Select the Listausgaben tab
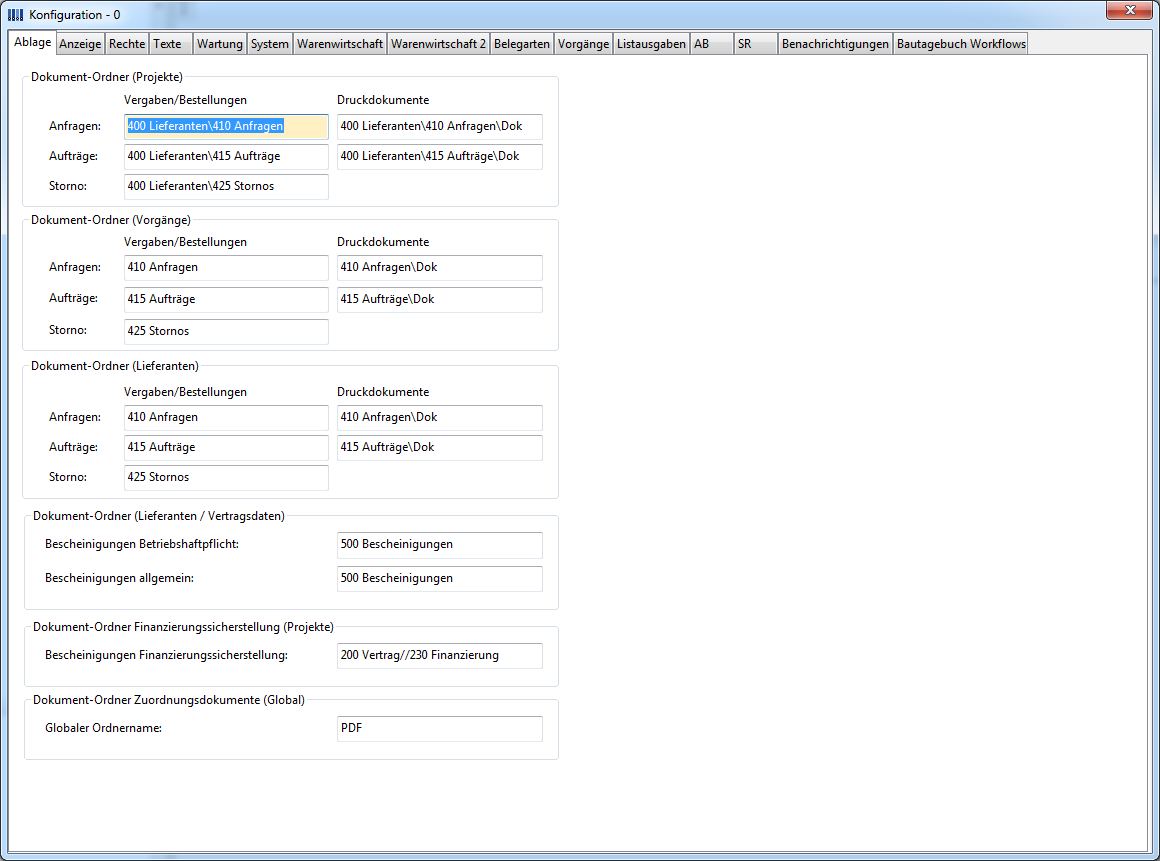1160x861 pixels. click(x=651, y=44)
